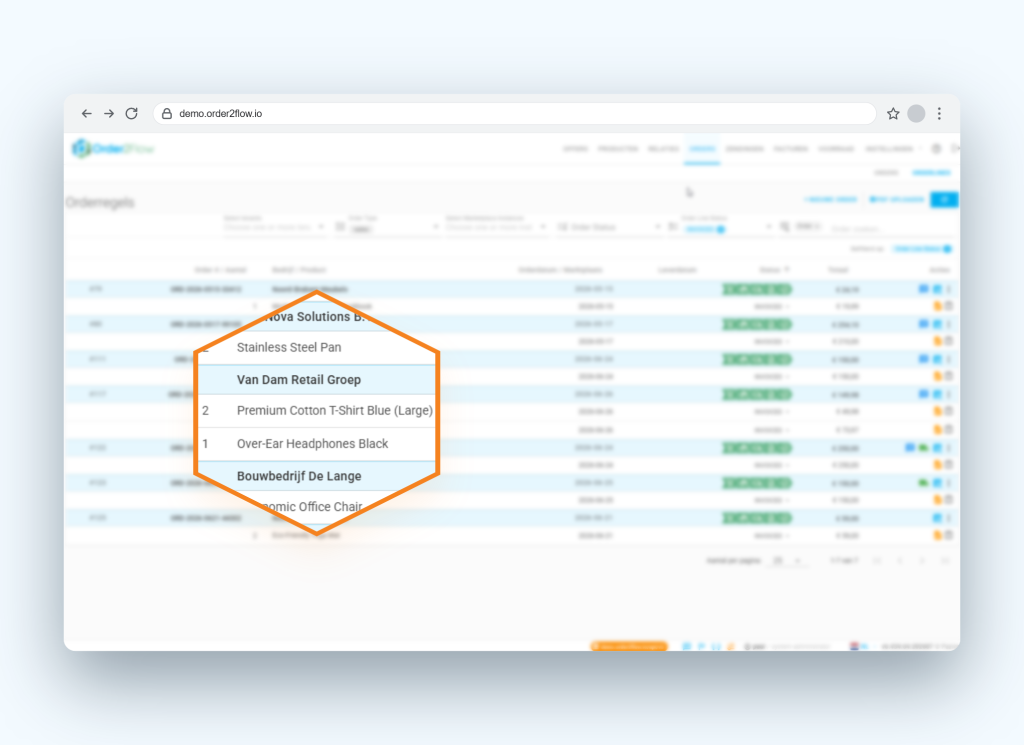
Task: Select the Van Dam Retail Groep row
Action: [317, 379]
